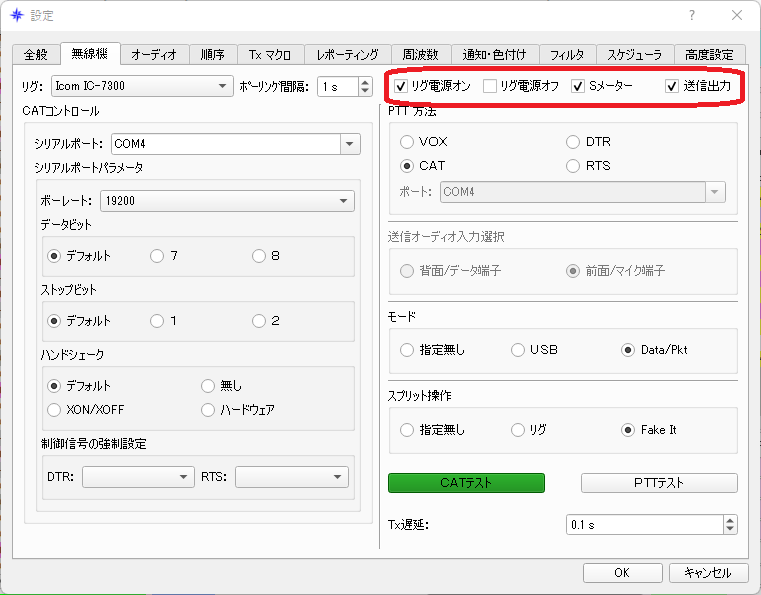
Task: Select the 無線機 tab
Action: [90, 53]
